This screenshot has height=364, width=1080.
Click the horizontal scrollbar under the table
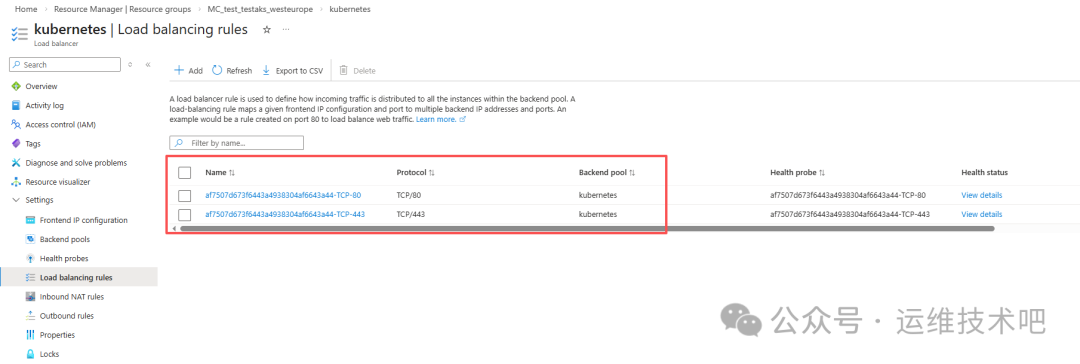click(587, 228)
